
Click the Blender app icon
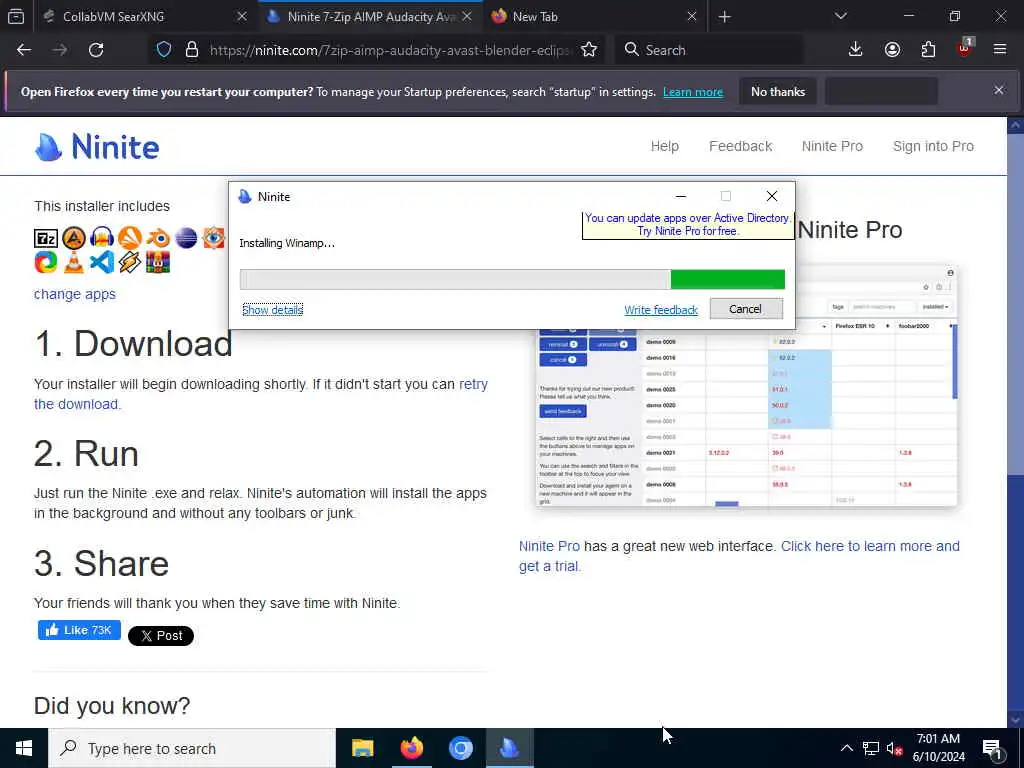point(158,238)
